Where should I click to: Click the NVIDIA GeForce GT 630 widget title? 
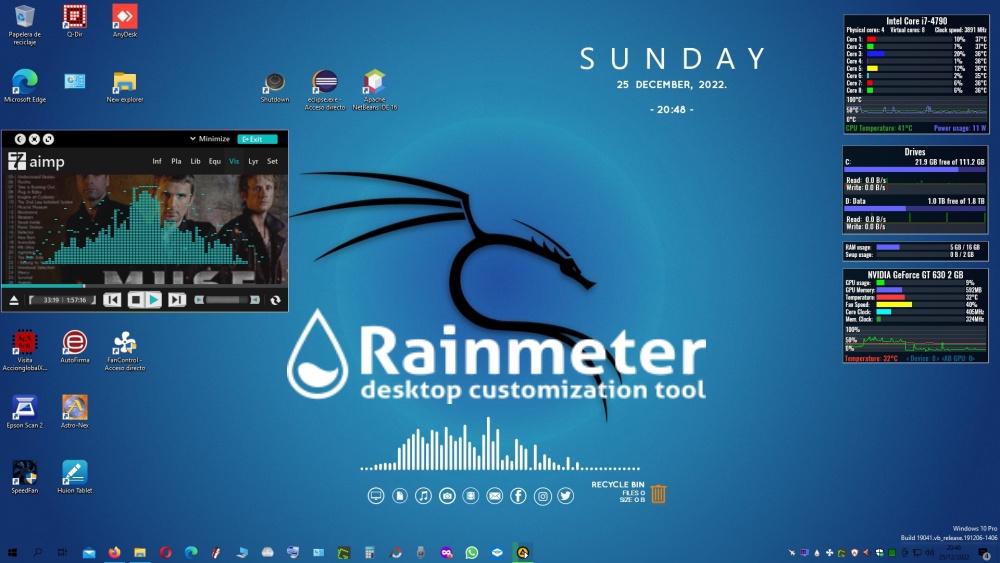(x=915, y=275)
